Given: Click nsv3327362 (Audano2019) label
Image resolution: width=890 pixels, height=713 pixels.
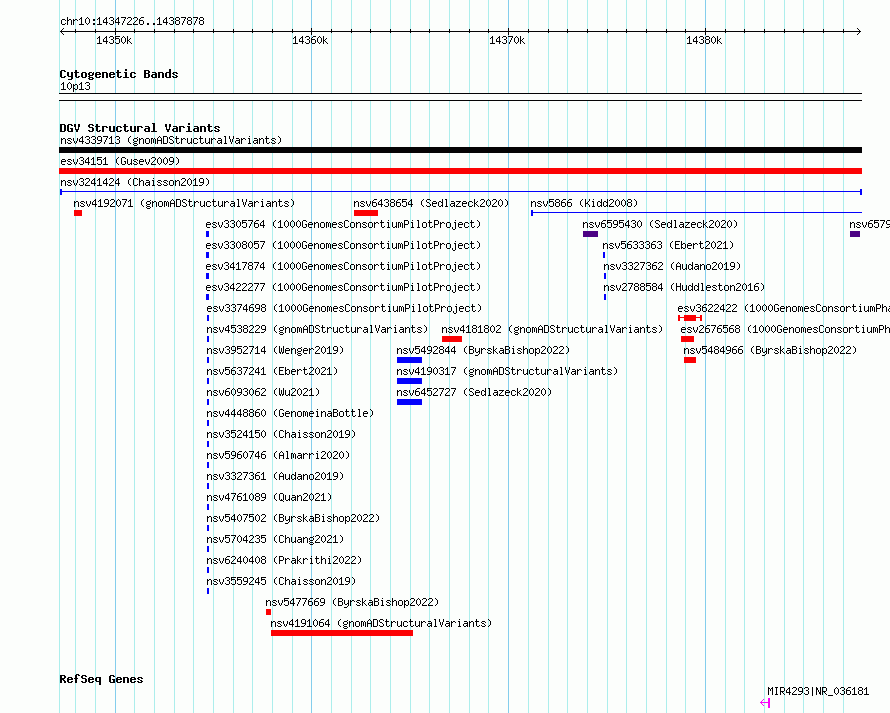Looking at the screenshot, I should 672,266.
